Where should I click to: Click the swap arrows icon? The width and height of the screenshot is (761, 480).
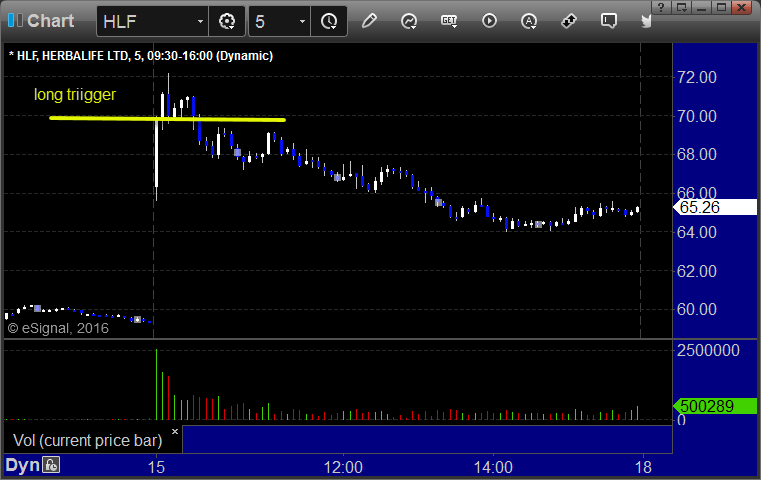click(568, 21)
